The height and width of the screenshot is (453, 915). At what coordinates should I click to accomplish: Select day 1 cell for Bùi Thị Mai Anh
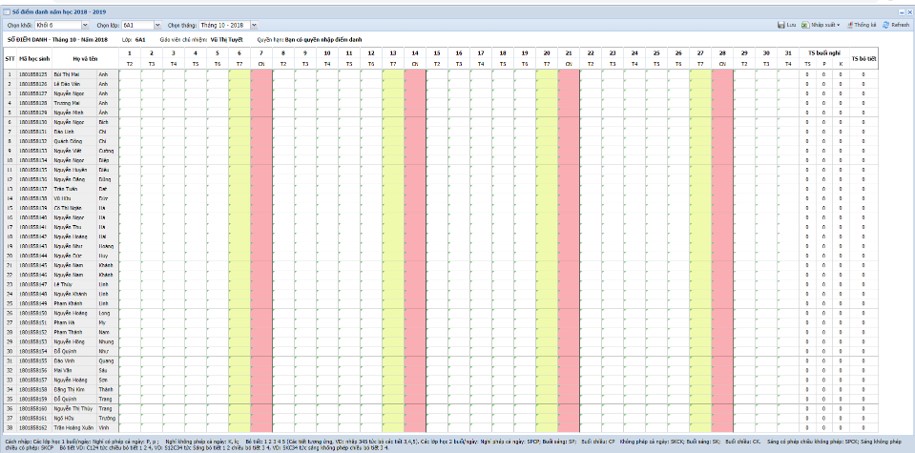pos(129,74)
